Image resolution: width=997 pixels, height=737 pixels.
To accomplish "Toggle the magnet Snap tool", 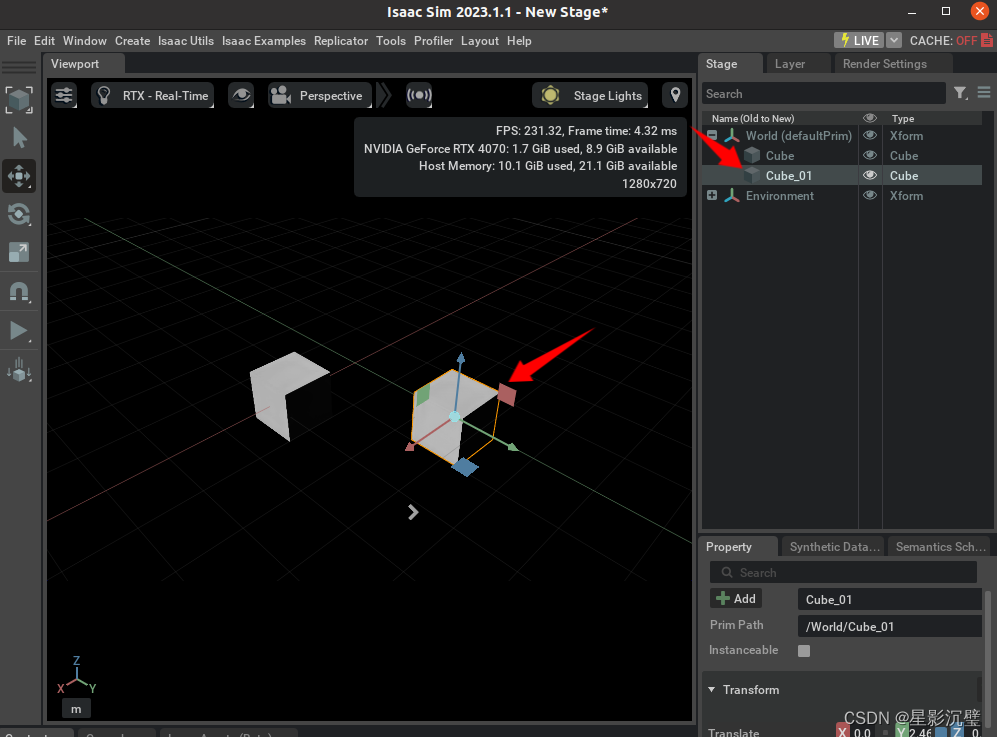I will (18, 291).
